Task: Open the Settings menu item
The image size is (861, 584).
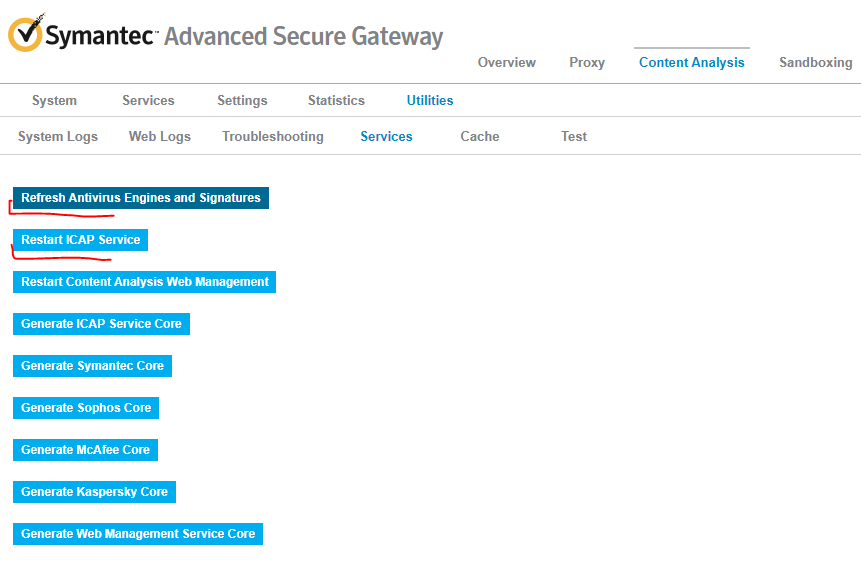Action: coord(242,100)
